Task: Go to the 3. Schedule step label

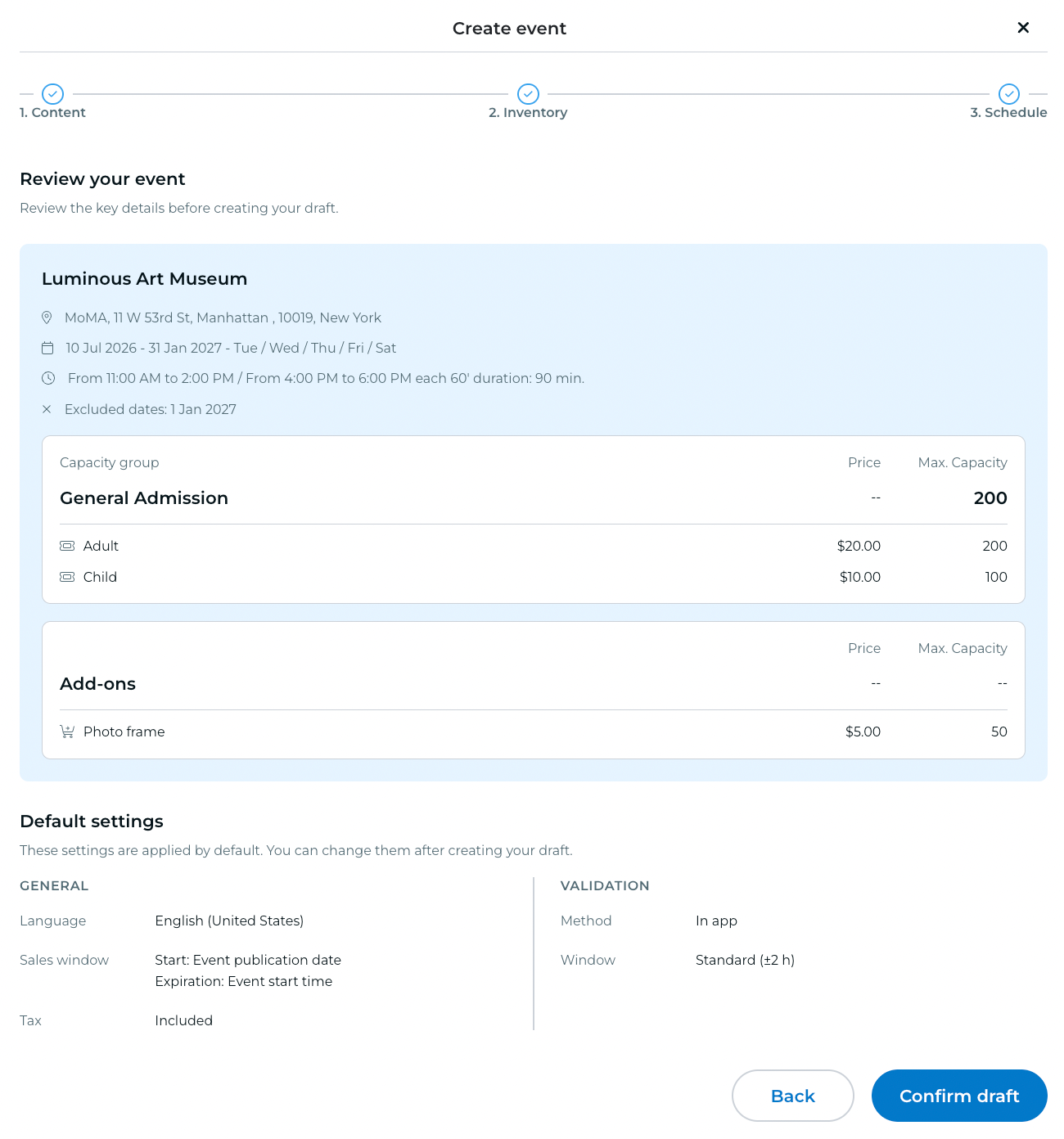Action: 1008,113
